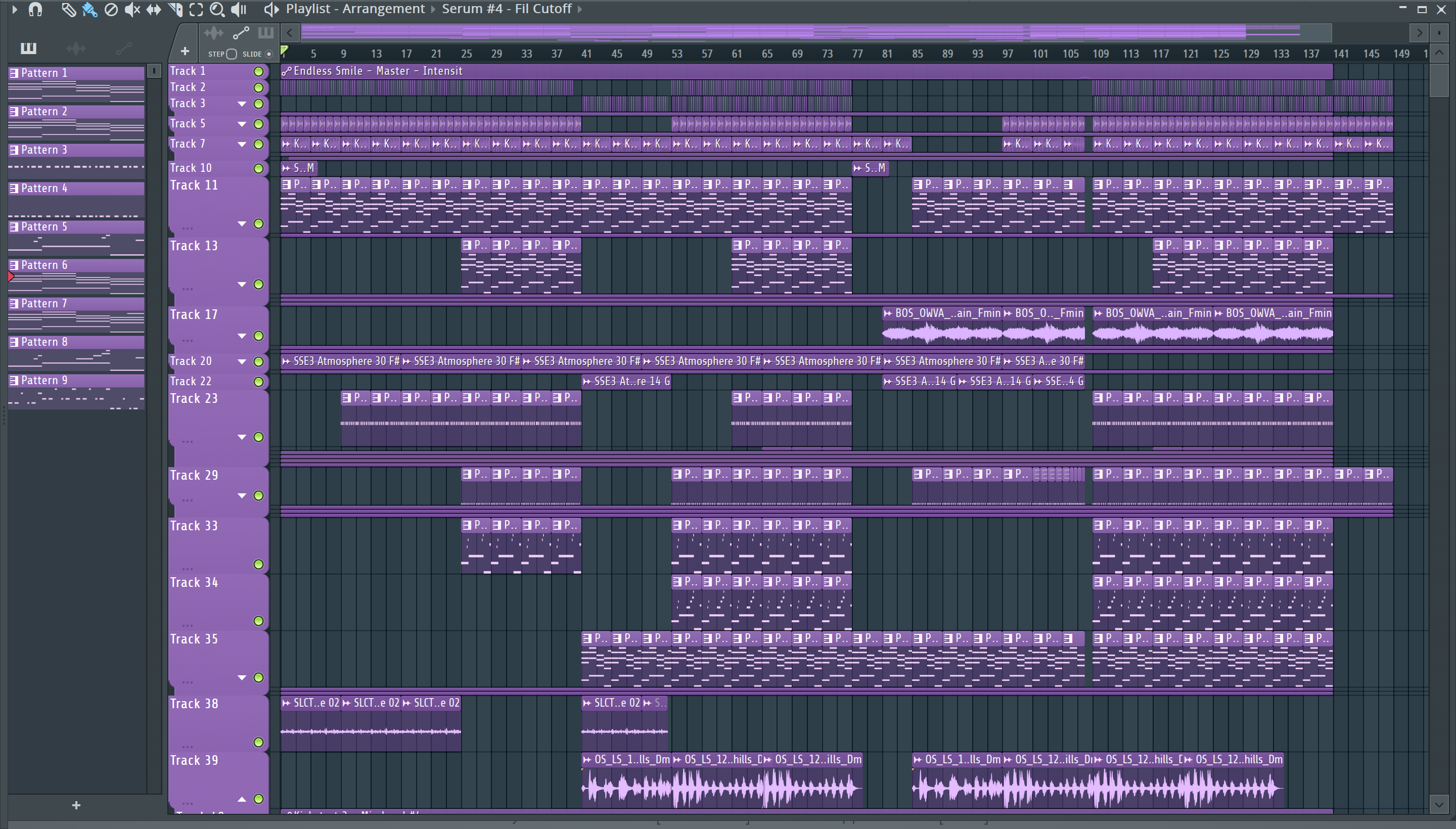The image size is (1456, 829).
Task: Click the song overview minimap strip
Action: (816, 32)
